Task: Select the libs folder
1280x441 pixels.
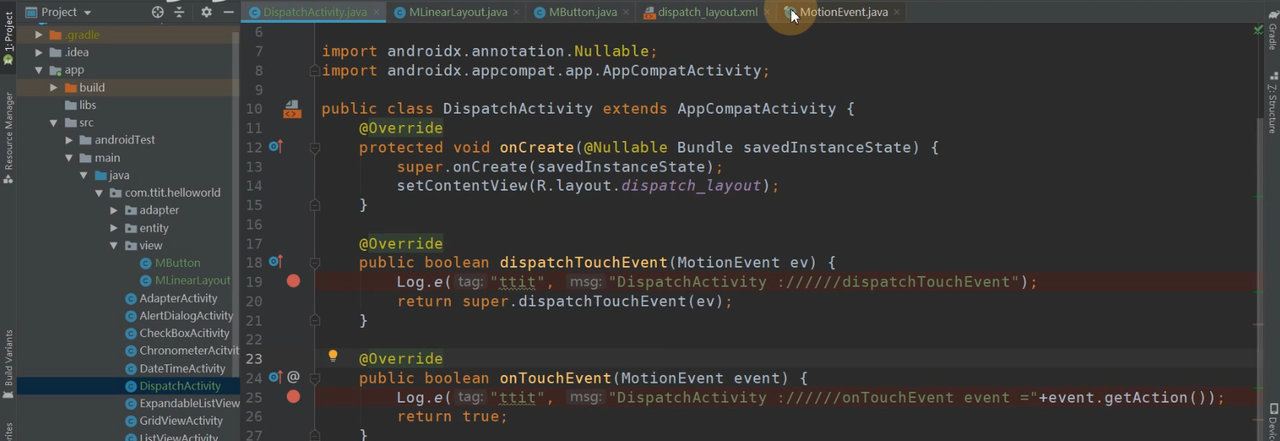Action: point(87,105)
